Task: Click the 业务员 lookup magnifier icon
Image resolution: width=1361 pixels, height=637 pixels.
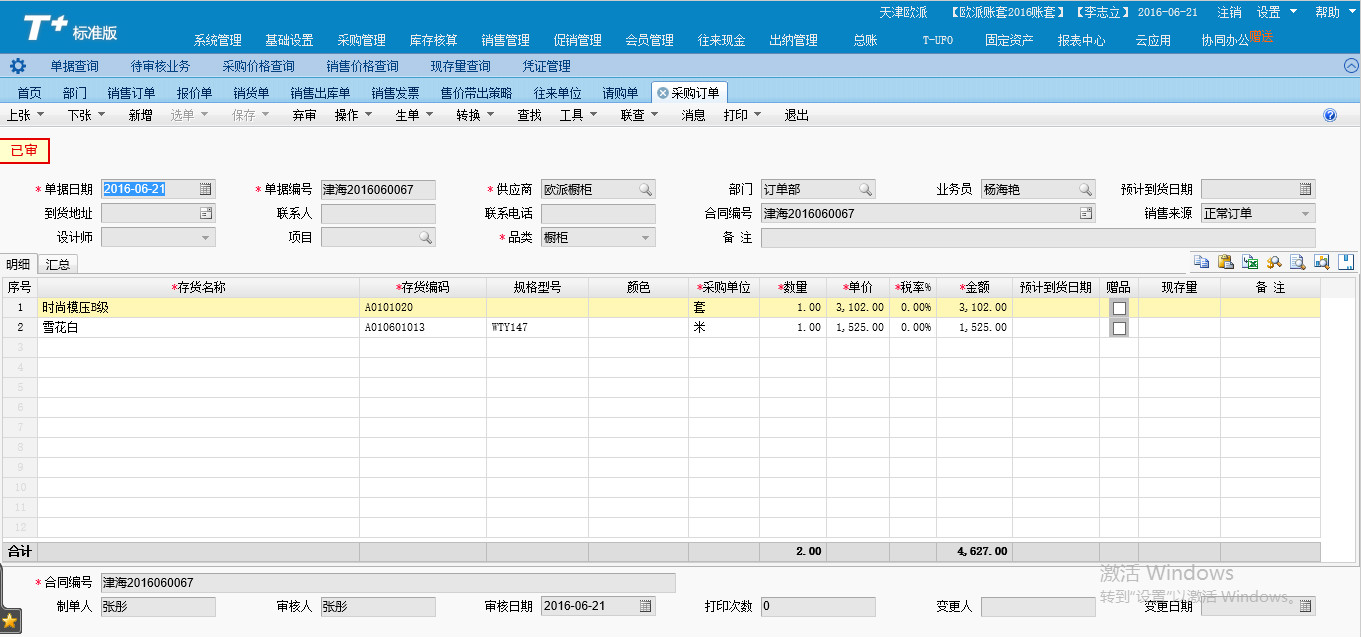Action: 1085,189
